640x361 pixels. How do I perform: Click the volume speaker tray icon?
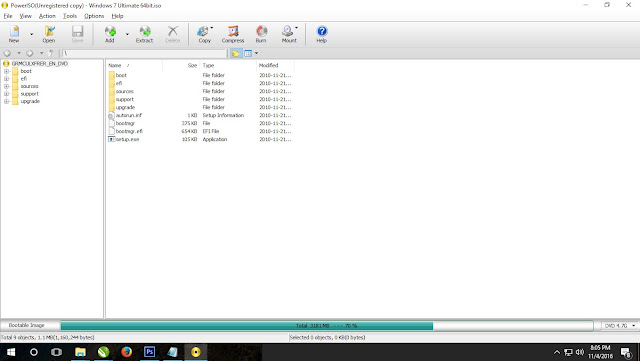580,352
